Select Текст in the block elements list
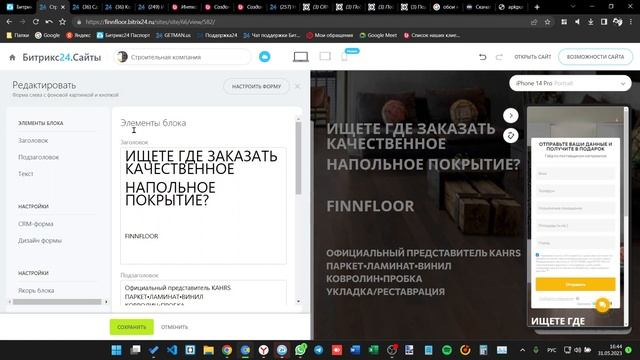 pos(25,174)
